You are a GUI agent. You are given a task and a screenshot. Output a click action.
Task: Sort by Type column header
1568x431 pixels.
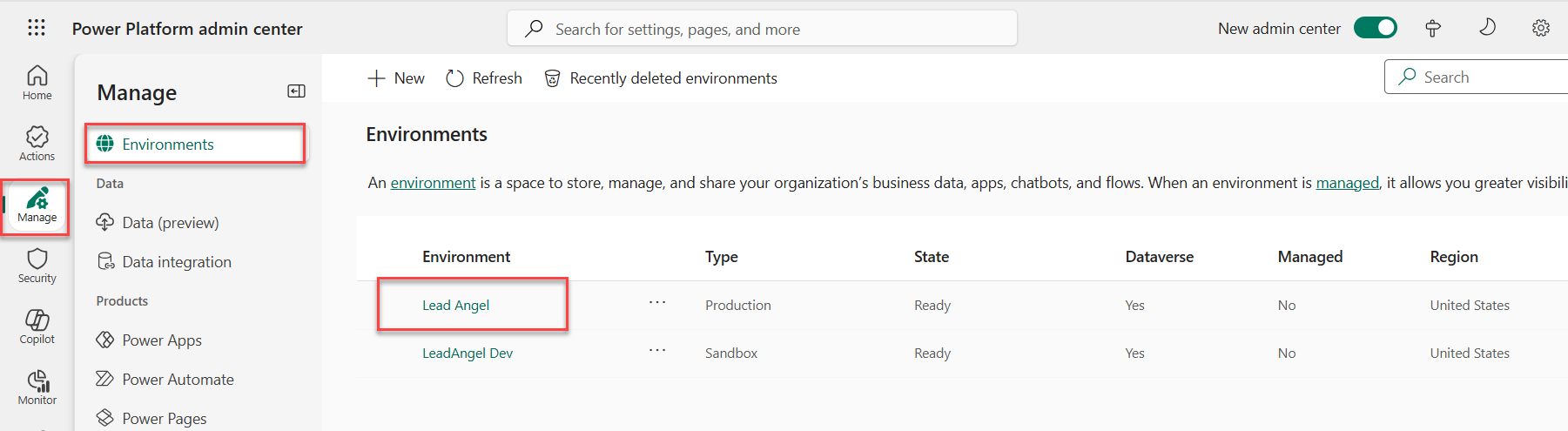722,257
